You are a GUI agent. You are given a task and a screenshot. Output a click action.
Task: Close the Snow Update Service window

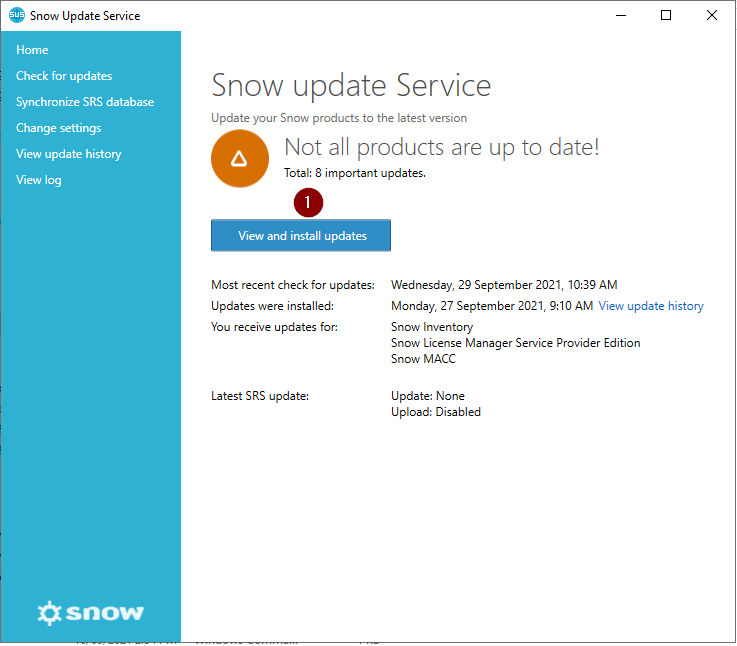pyautogui.click(x=712, y=15)
